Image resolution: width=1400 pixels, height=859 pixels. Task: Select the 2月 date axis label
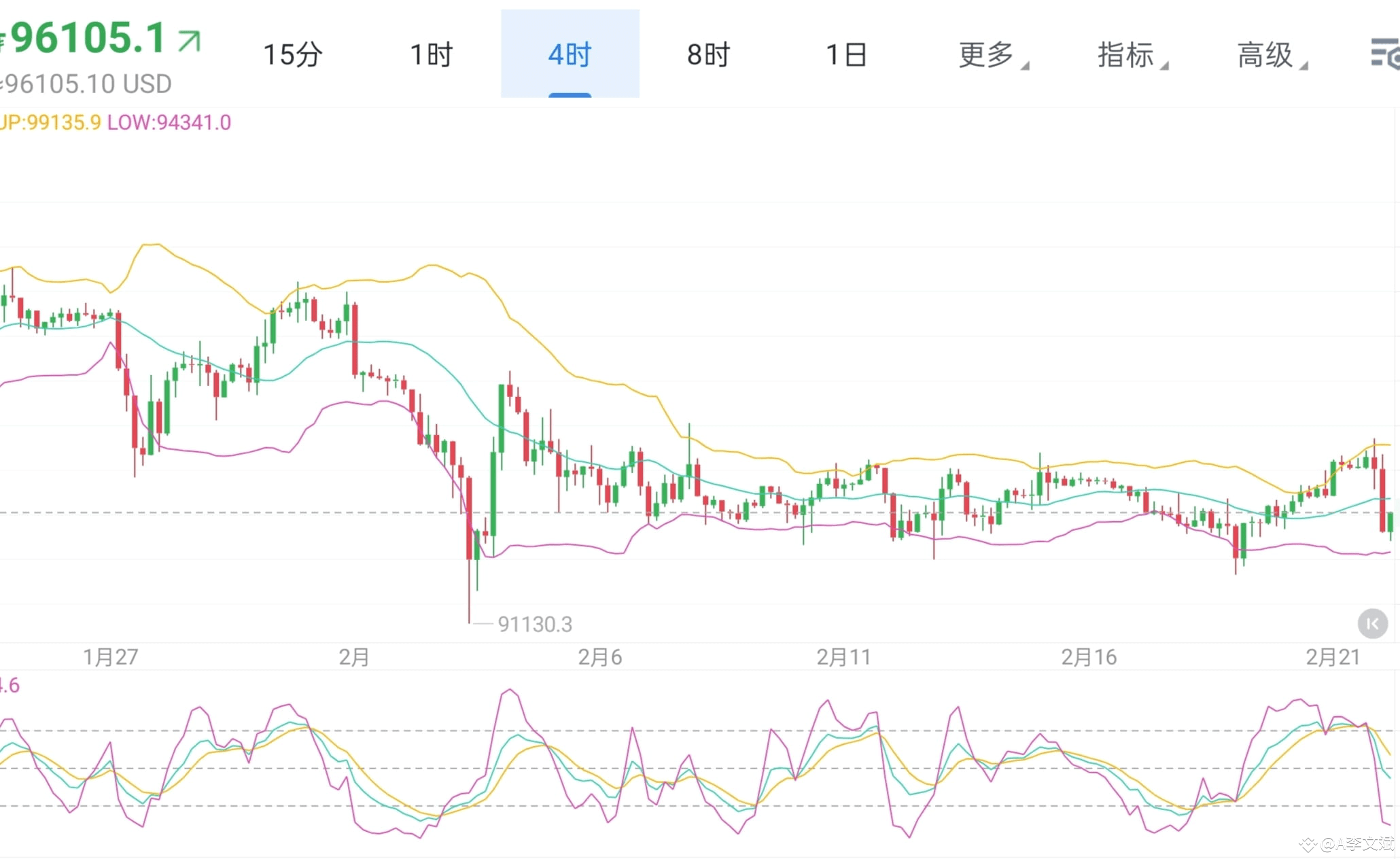click(x=353, y=657)
